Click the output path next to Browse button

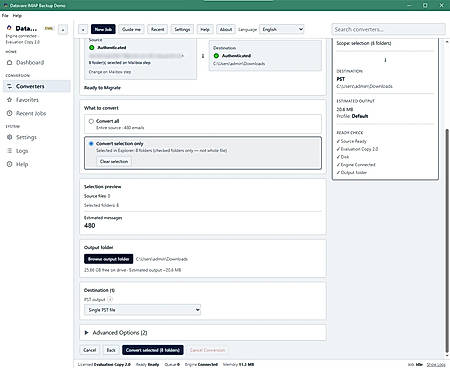tap(162, 259)
